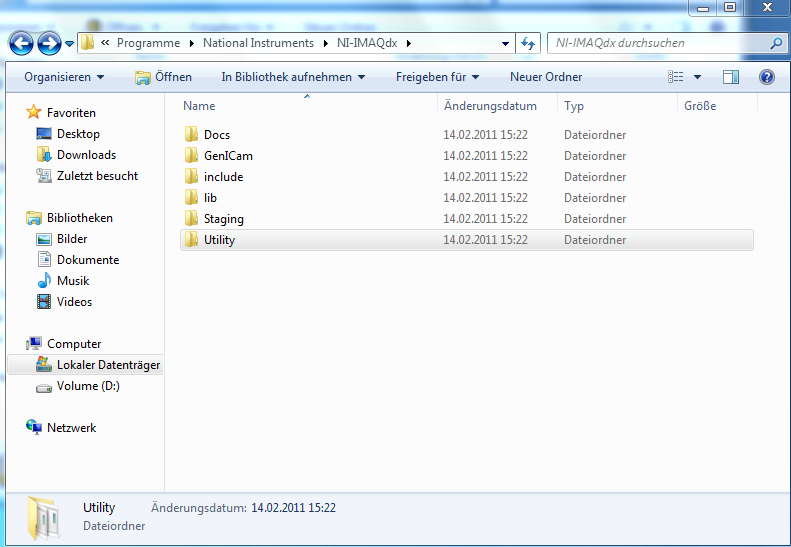Click the Öffnen toolbar button
This screenshot has width=791, height=547.
click(x=163, y=77)
